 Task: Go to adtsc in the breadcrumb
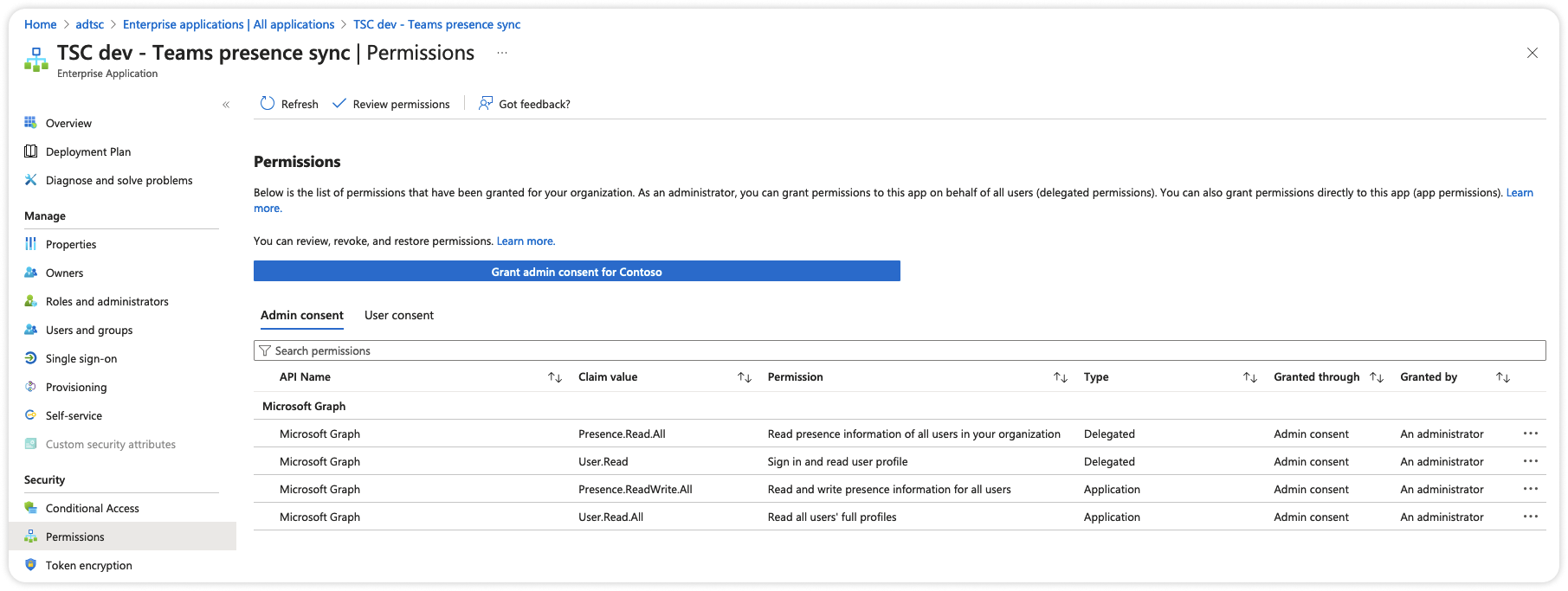(90, 24)
